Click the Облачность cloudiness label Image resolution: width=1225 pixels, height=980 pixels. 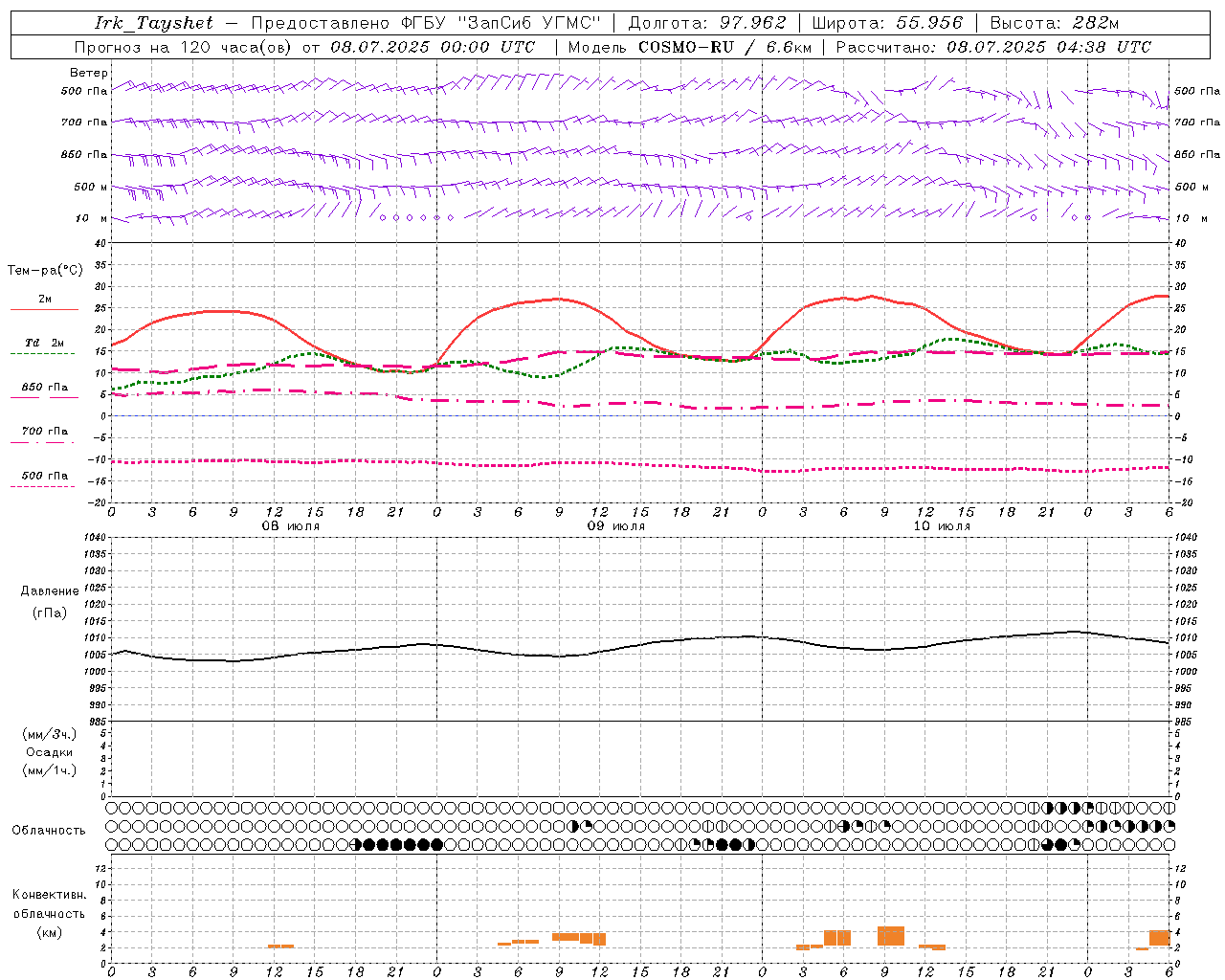pyautogui.click(x=49, y=830)
